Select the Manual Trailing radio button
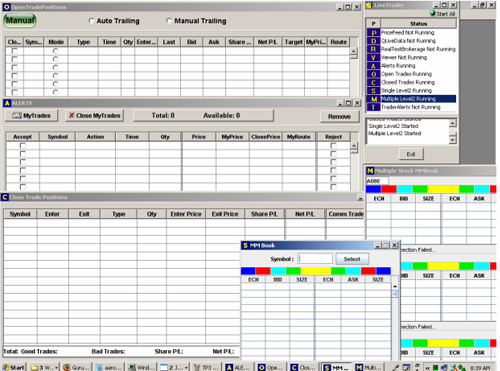This screenshot has width=500, height=371. tap(169, 21)
